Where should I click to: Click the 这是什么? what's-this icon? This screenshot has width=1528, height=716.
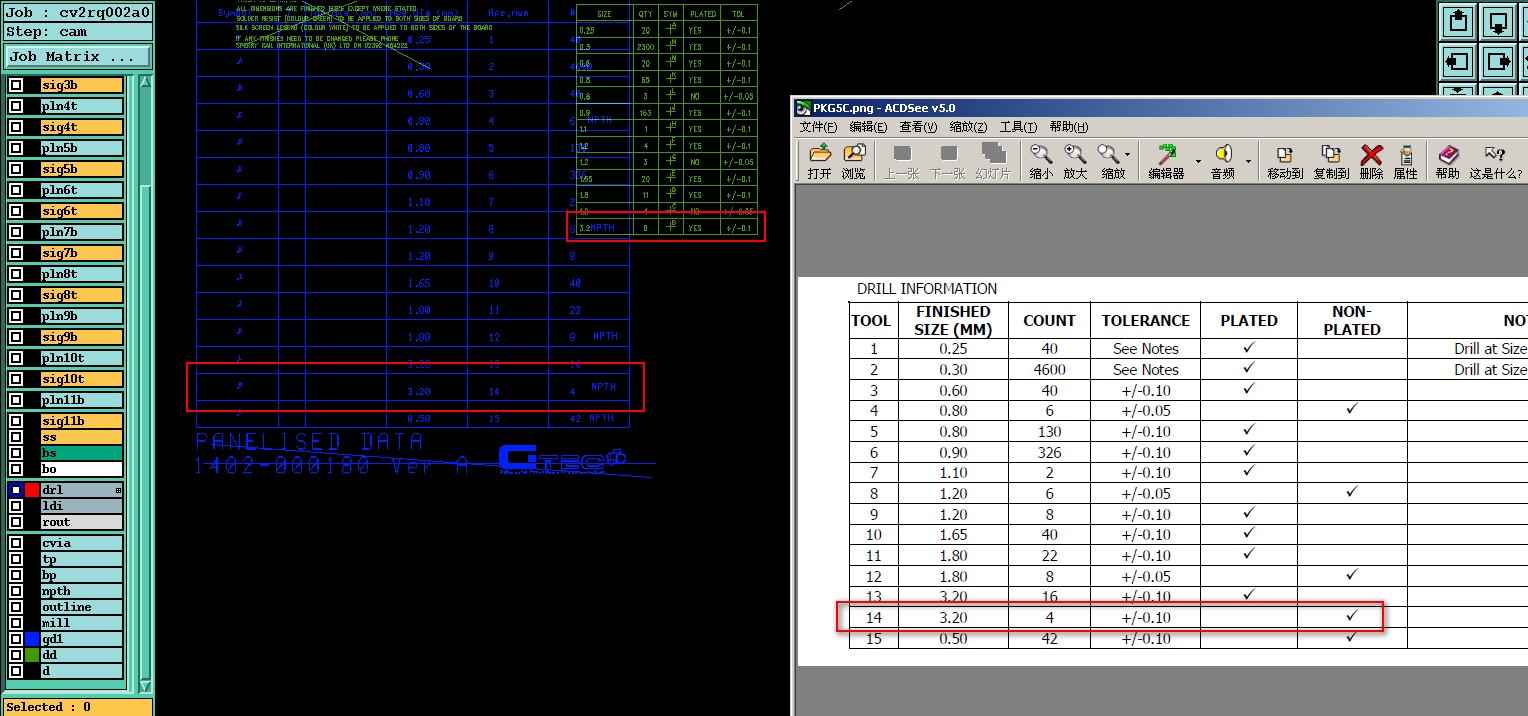pos(1494,154)
